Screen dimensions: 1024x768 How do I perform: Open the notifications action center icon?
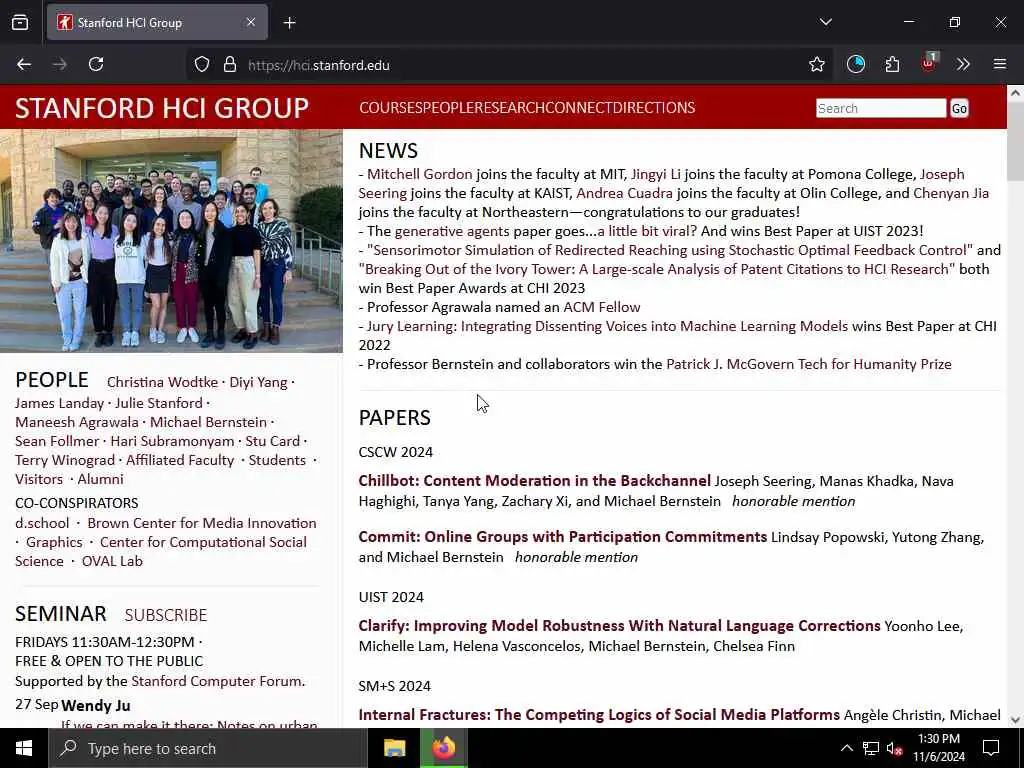(x=991, y=748)
